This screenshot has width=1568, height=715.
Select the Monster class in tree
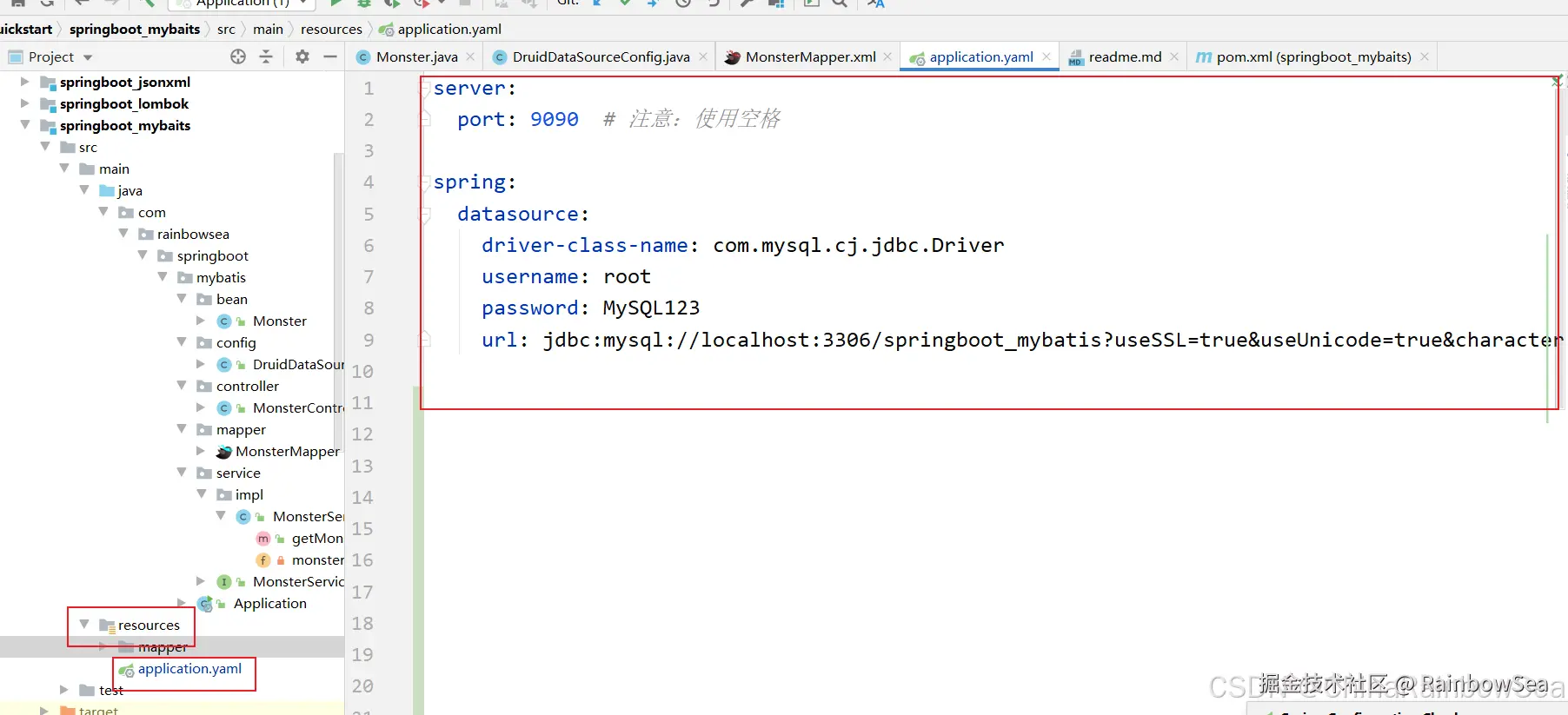[279, 321]
